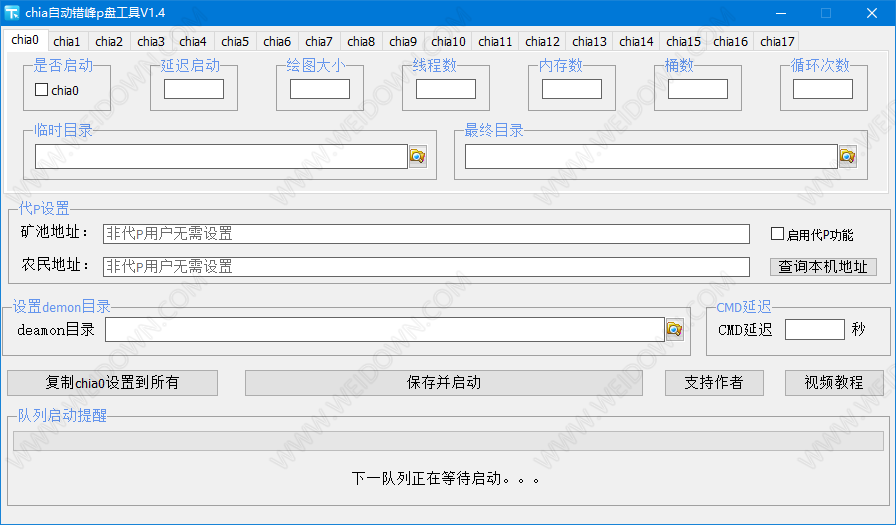Switch to the chia1 tab
The image size is (896, 525).
click(x=67, y=42)
